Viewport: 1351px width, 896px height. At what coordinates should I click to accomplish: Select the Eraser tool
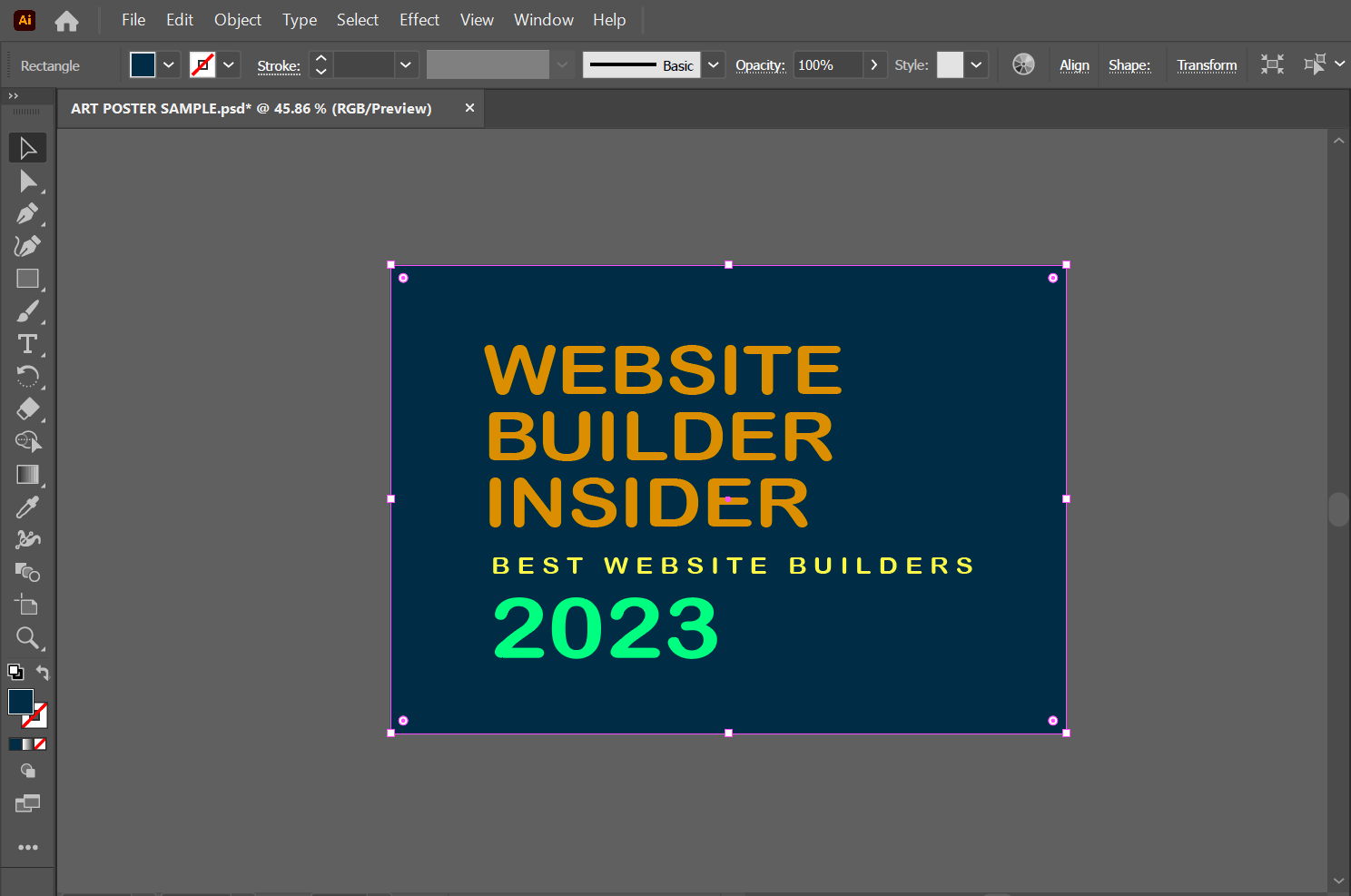pyautogui.click(x=27, y=409)
